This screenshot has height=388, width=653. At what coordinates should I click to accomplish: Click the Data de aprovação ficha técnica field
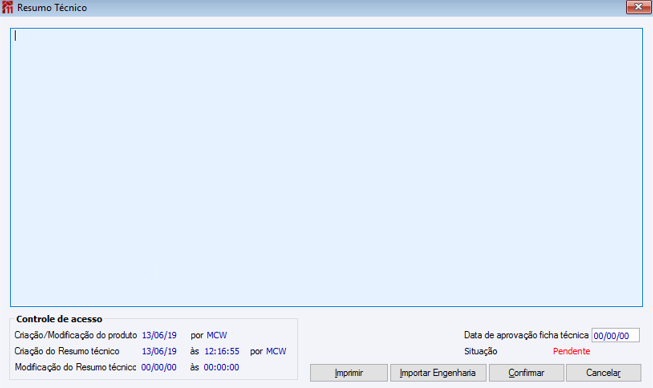click(615, 336)
